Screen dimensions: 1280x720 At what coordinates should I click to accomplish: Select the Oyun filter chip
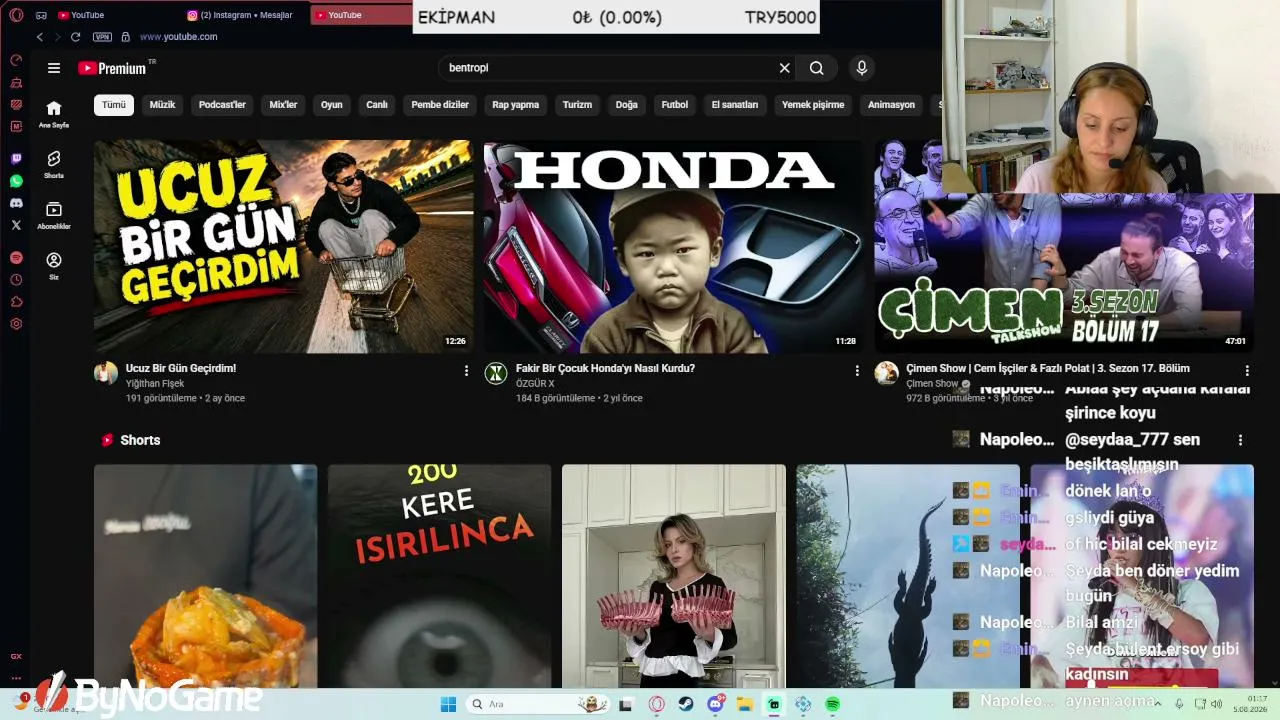332,105
